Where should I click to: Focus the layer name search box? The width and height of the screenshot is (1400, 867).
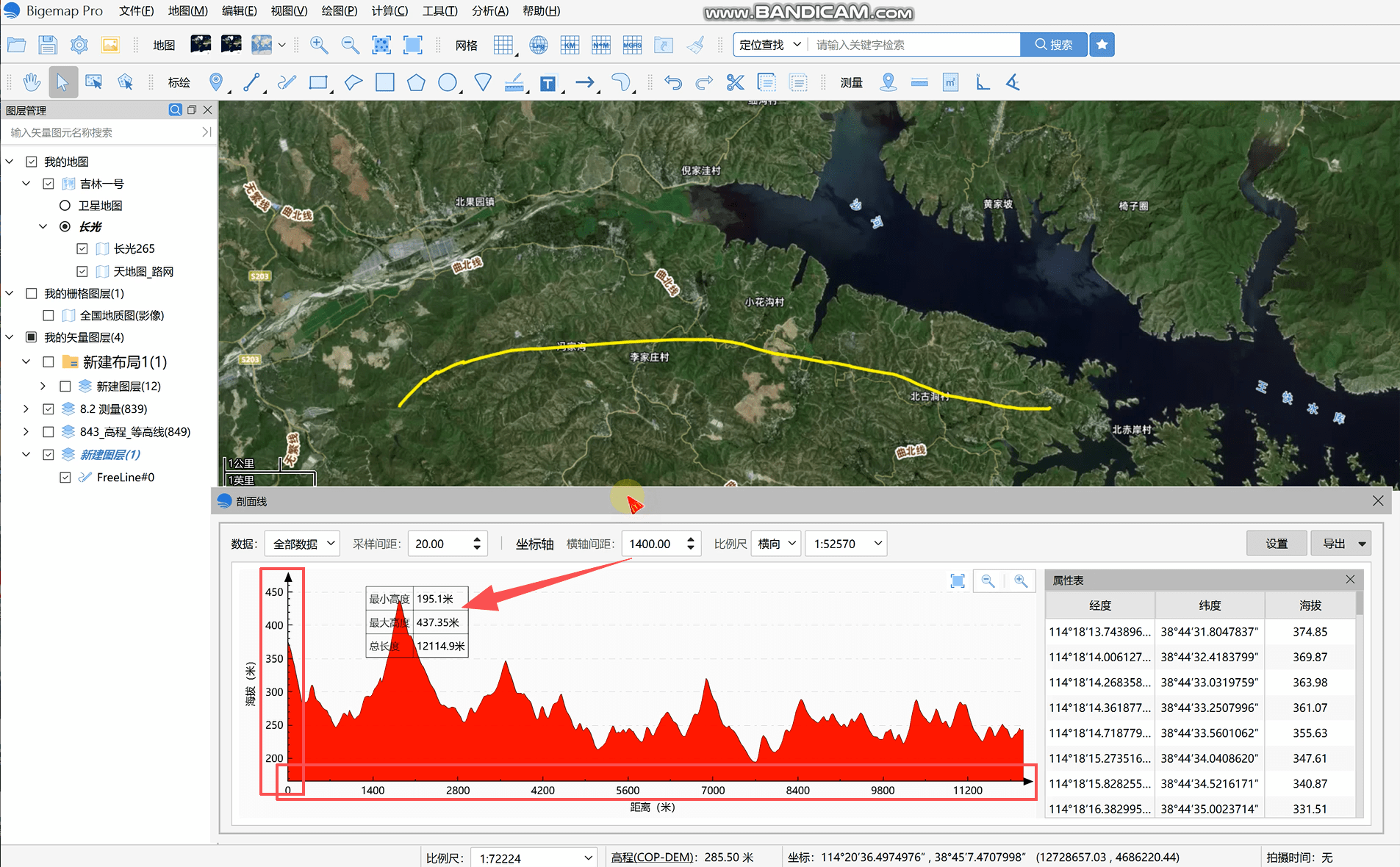(x=103, y=132)
